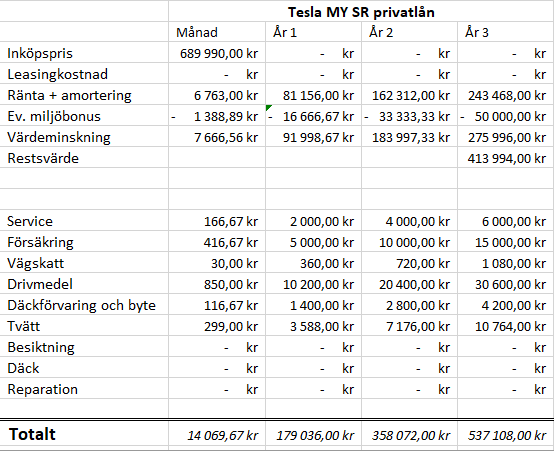The image size is (554, 451).
Task: Click the 166,67 kr cell
Action: point(217,221)
